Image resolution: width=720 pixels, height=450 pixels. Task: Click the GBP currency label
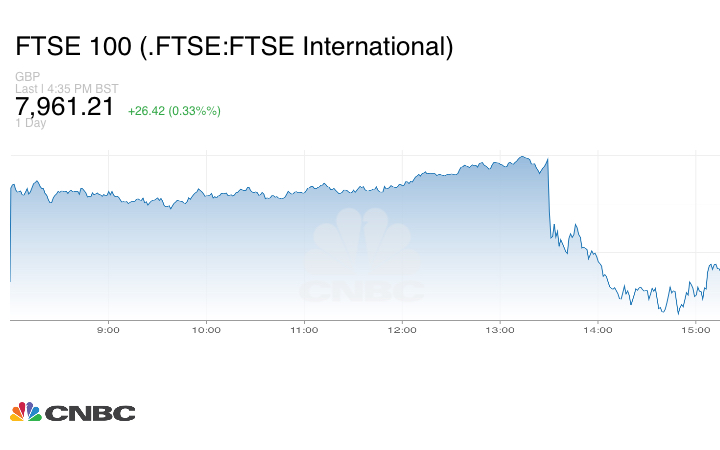(26, 77)
